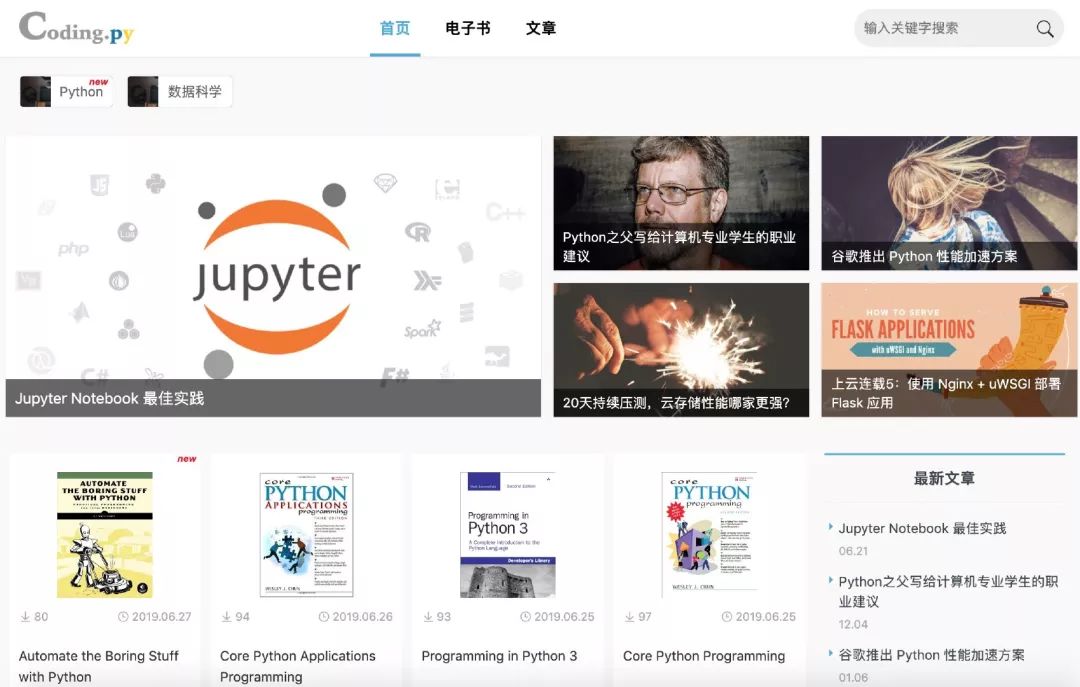Open sidebar article 谷歌推出 Python 性能加速方案
1080x687 pixels.
[x=931, y=655]
